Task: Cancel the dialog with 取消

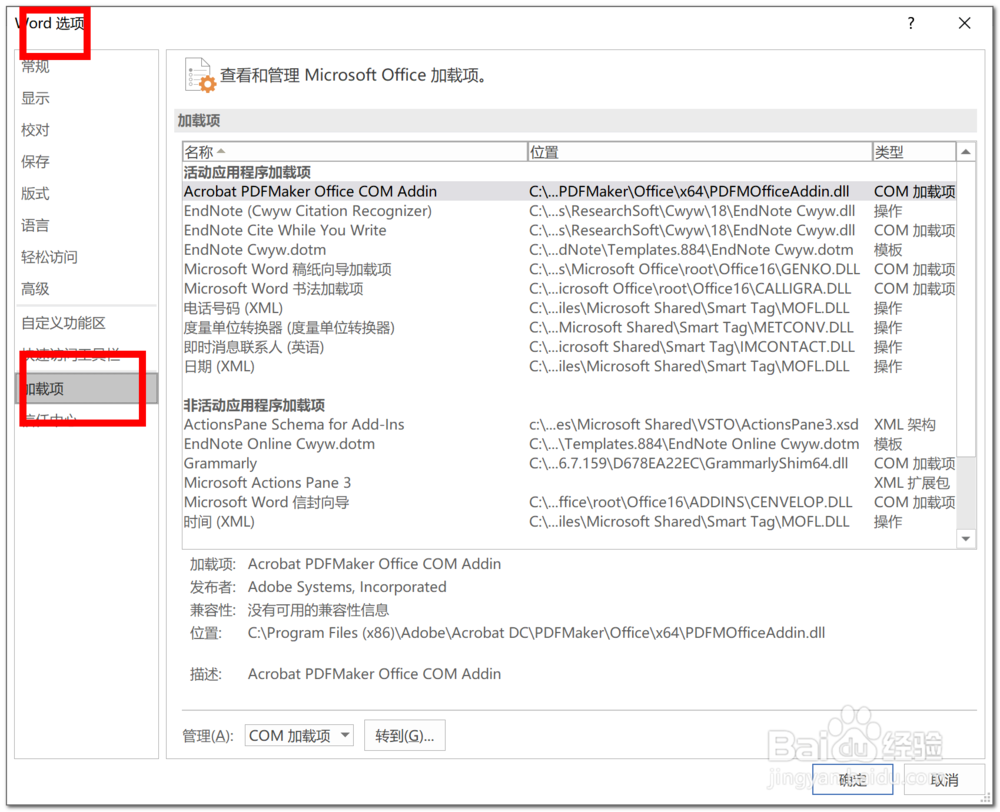Action: pyautogui.click(x=944, y=779)
